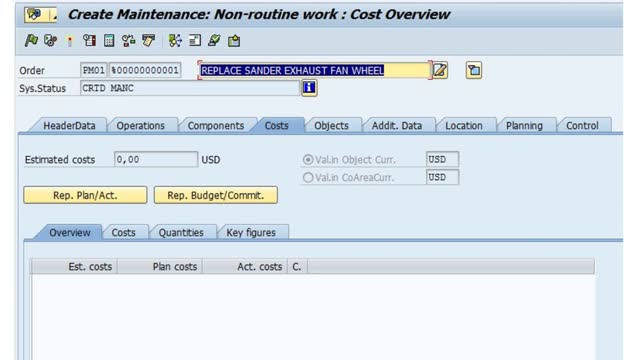Open the Costs sub-tab below buttons
The image size is (640, 360).
pos(123,233)
